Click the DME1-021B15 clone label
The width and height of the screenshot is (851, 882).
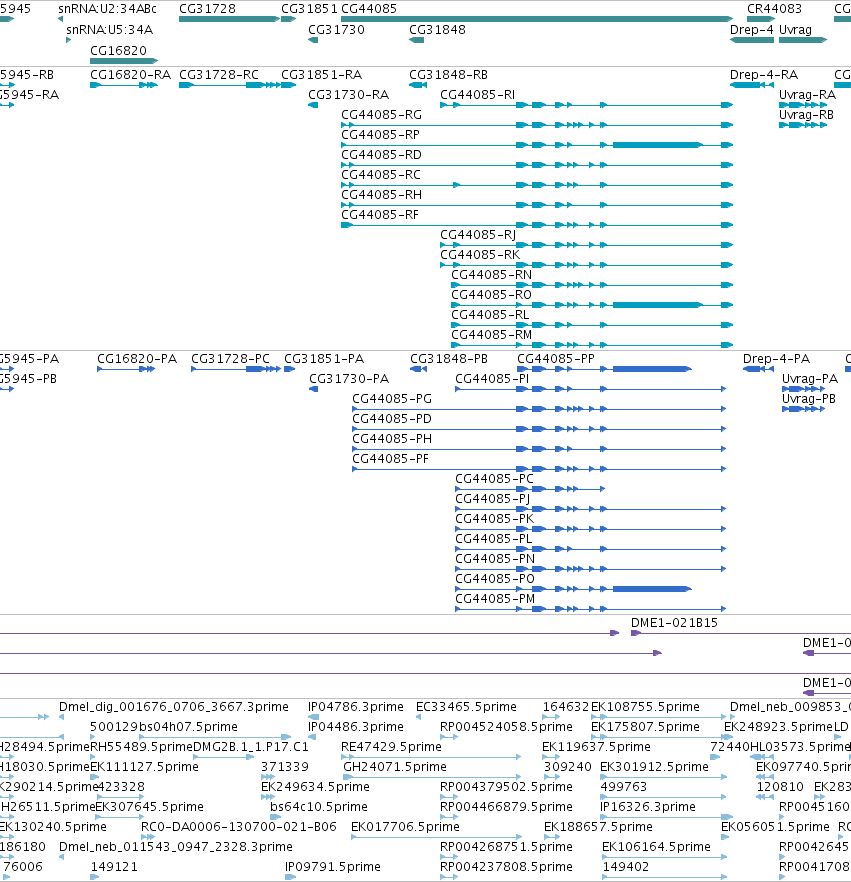pos(674,623)
